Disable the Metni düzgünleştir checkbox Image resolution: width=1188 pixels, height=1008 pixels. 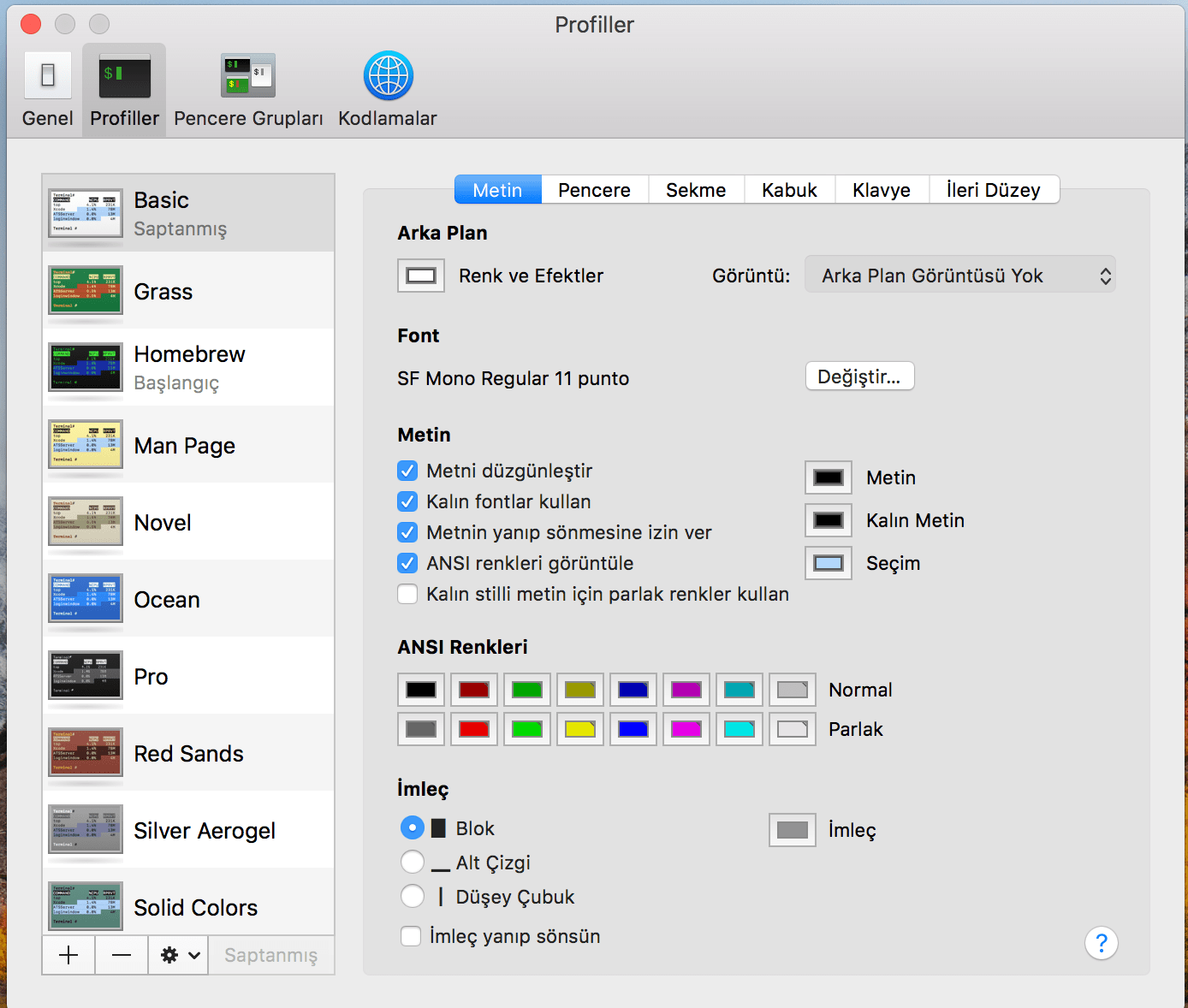tap(408, 471)
